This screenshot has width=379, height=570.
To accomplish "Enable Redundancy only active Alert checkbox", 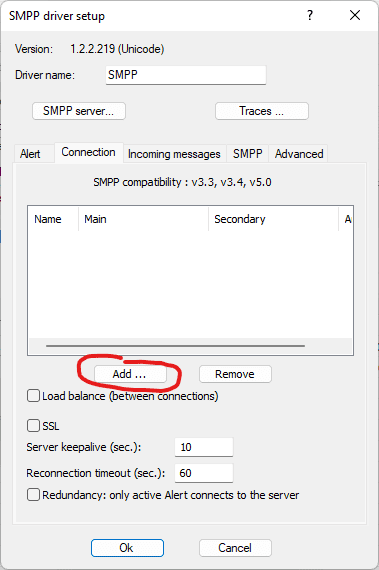I will pyautogui.click(x=33, y=495).
